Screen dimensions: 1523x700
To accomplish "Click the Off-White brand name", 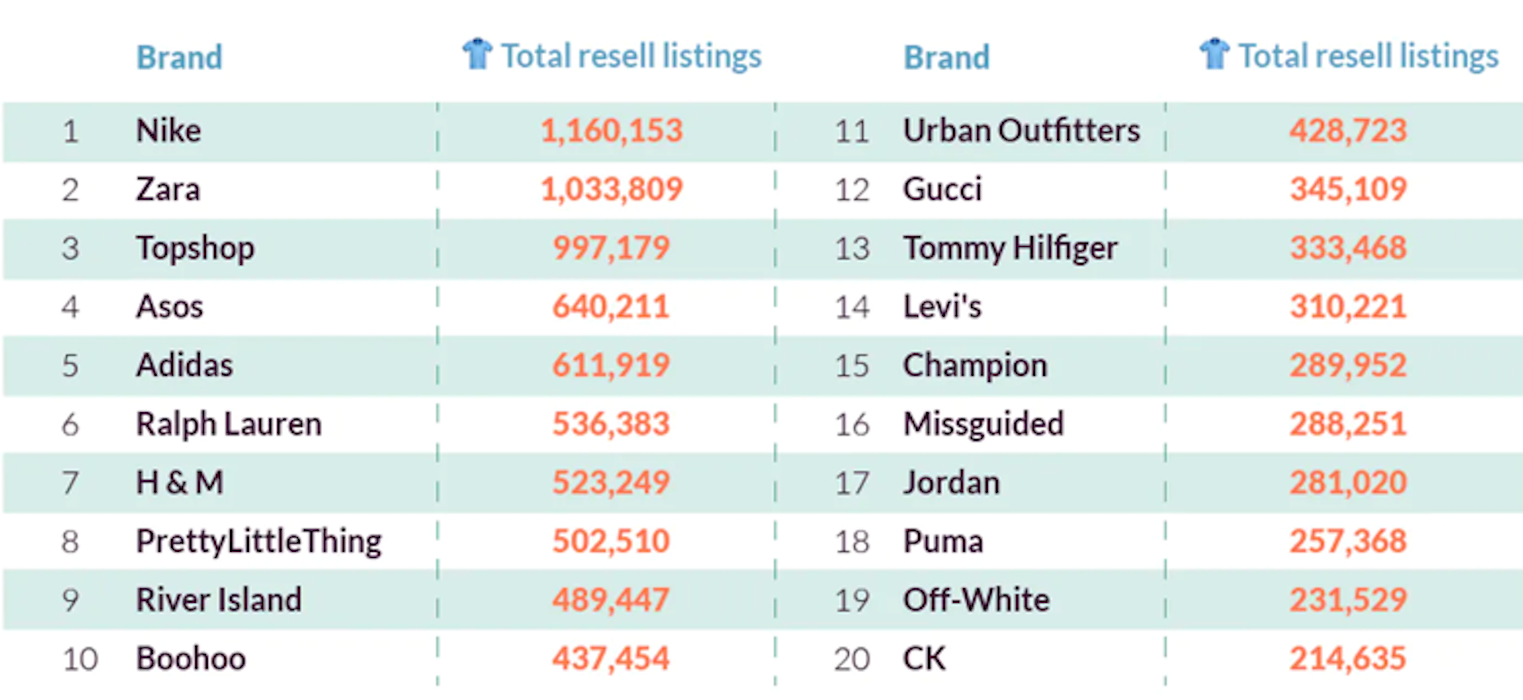I will click(x=976, y=600).
